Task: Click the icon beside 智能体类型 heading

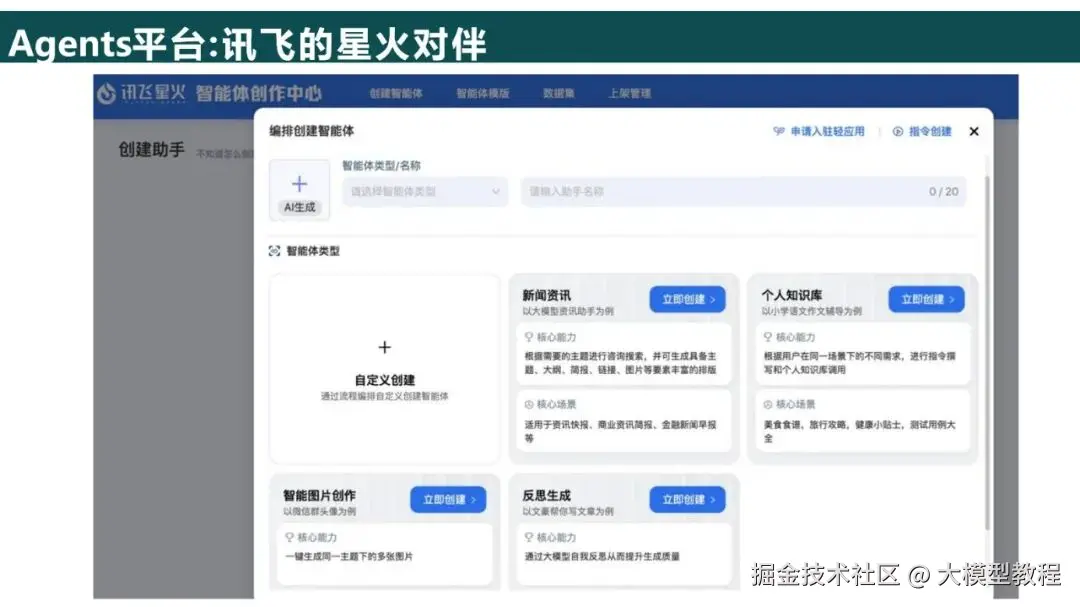Action: (274, 251)
